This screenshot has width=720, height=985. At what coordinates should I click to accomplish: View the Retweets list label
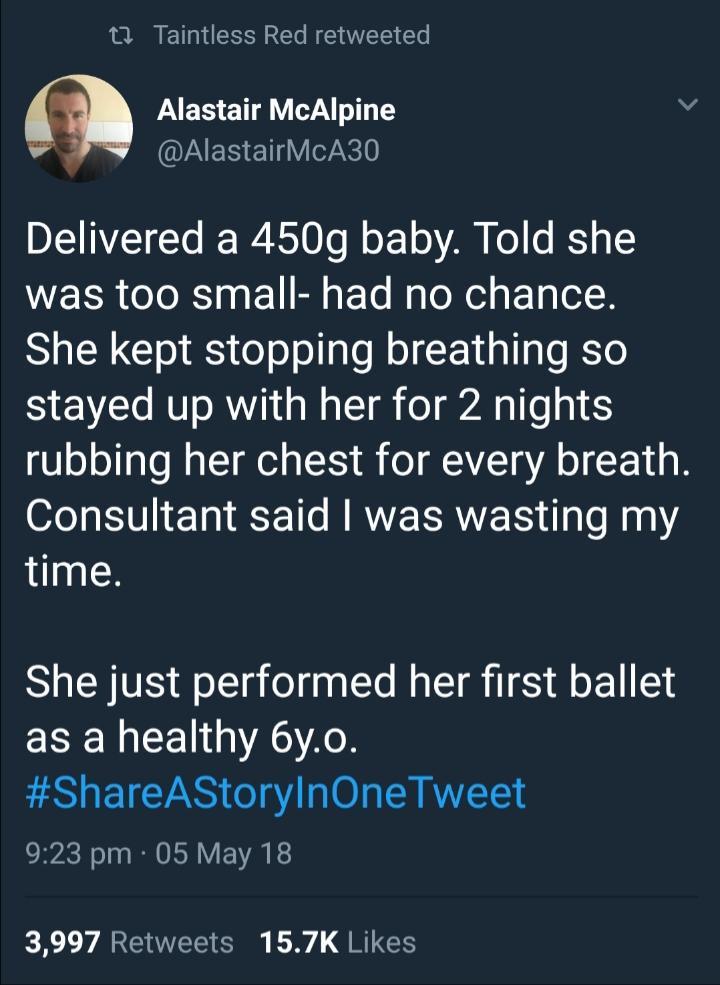tap(171, 942)
